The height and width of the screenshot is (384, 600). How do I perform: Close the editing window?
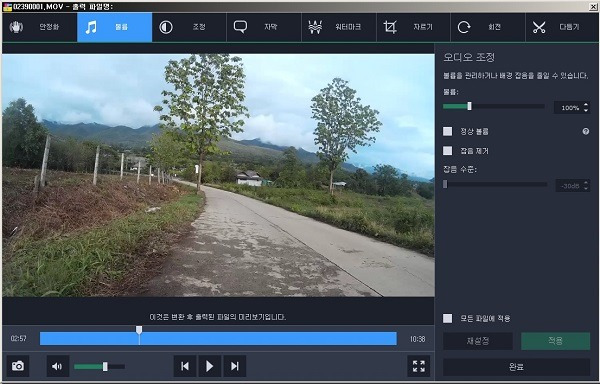(x=593, y=7)
